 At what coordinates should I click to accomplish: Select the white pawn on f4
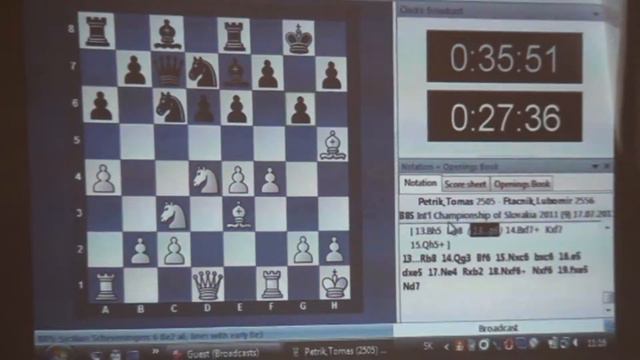[270, 181]
